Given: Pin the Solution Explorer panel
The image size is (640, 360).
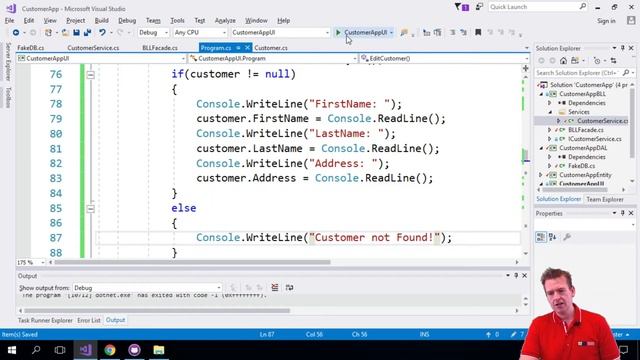Looking at the screenshot, I should 622,48.
